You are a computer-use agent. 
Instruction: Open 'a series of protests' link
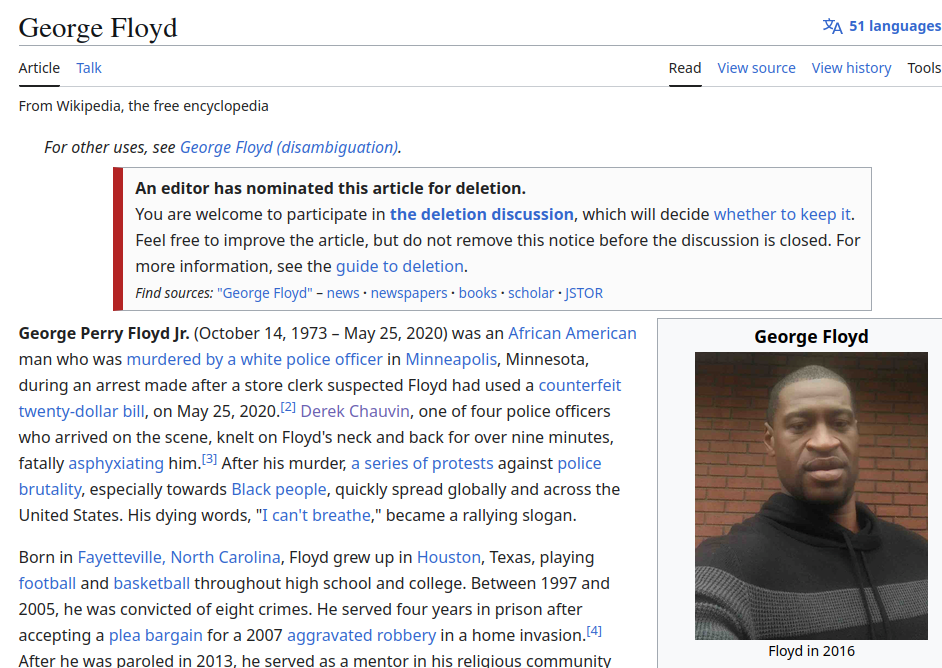coord(422,464)
